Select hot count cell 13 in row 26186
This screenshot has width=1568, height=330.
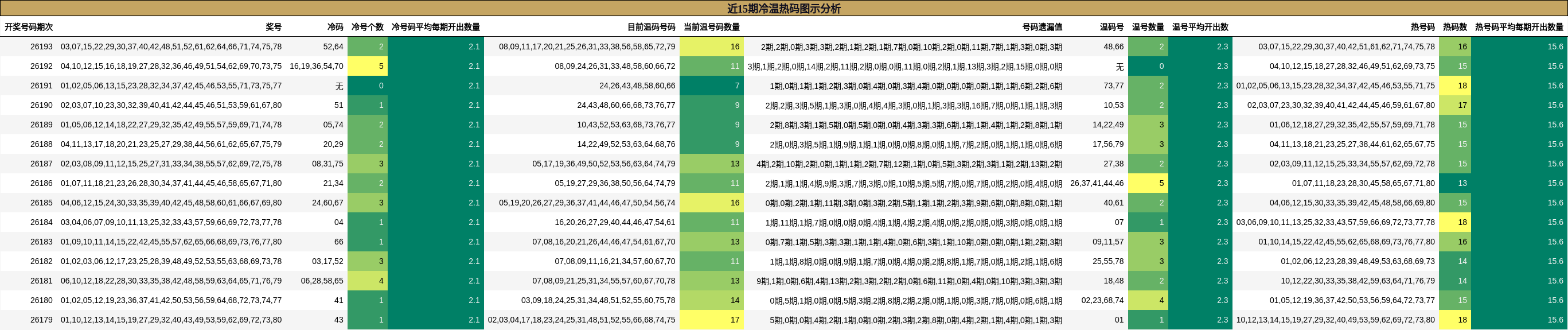(x=1455, y=183)
